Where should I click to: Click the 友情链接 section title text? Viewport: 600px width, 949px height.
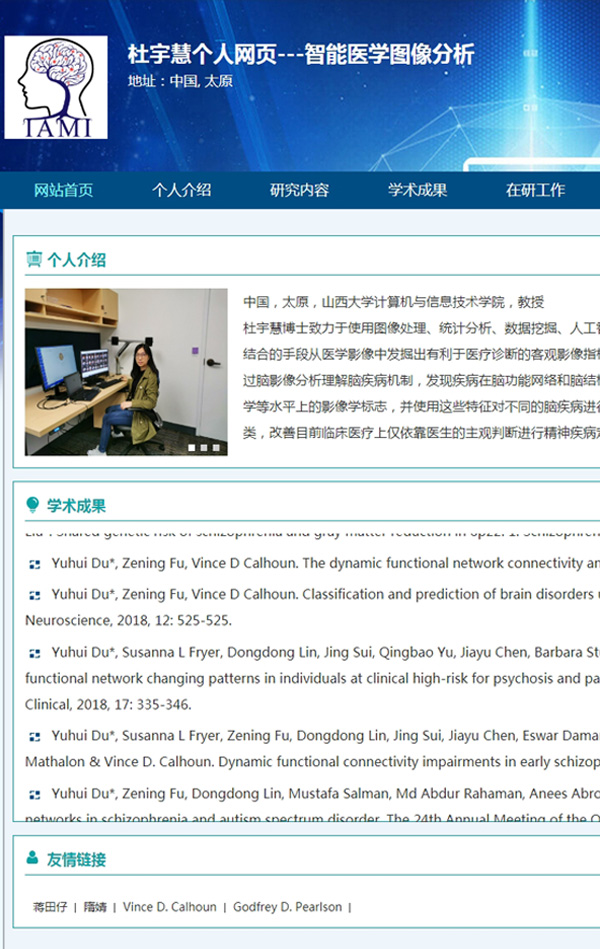click(x=76, y=859)
